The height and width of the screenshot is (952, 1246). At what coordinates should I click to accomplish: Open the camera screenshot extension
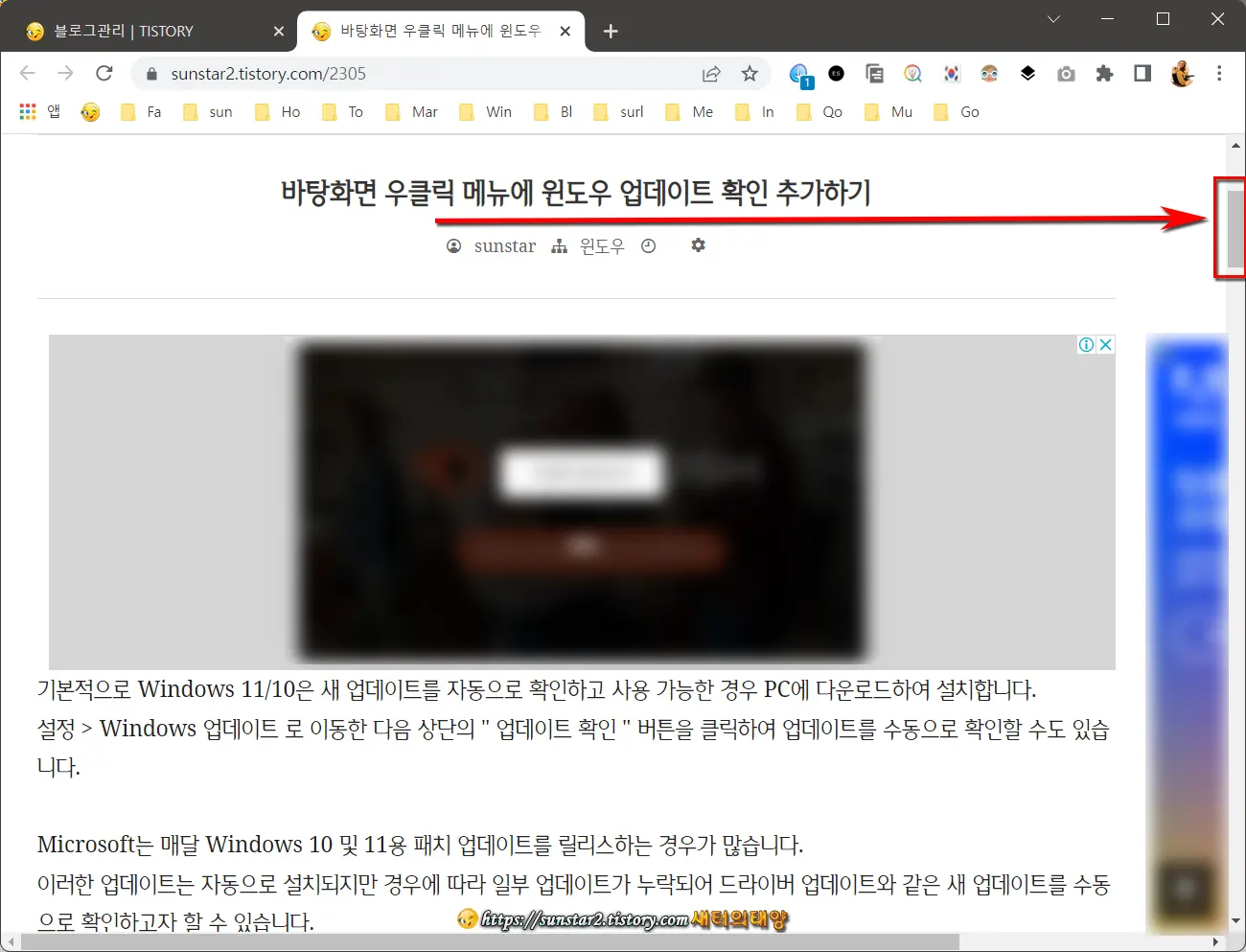1066,73
